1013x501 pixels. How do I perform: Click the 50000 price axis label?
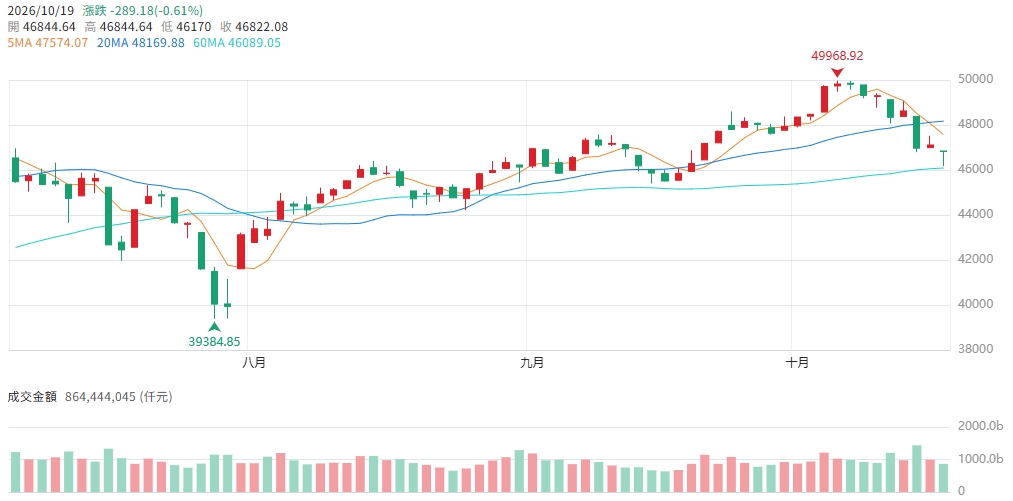click(x=969, y=79)
